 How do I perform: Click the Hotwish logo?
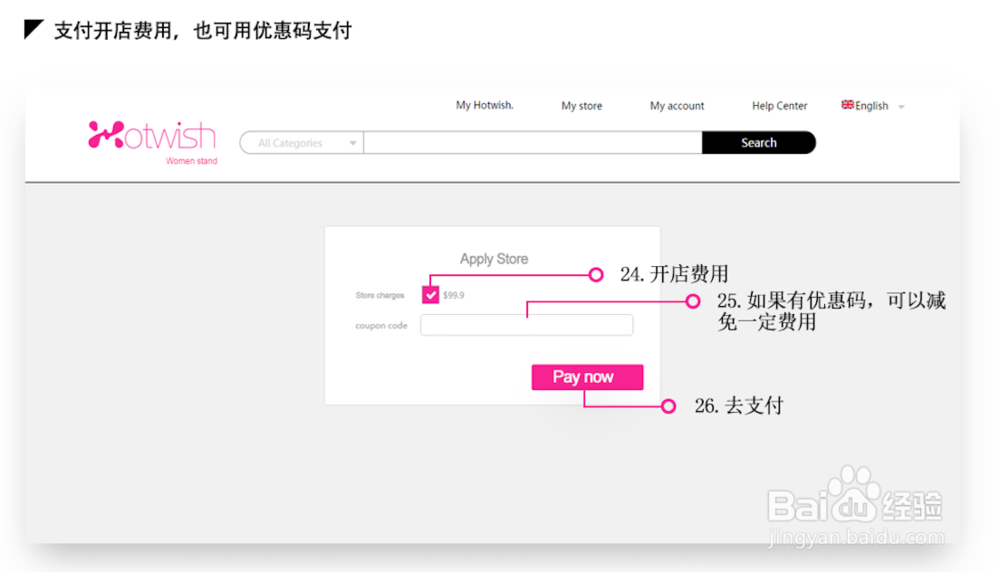[152, 136]
